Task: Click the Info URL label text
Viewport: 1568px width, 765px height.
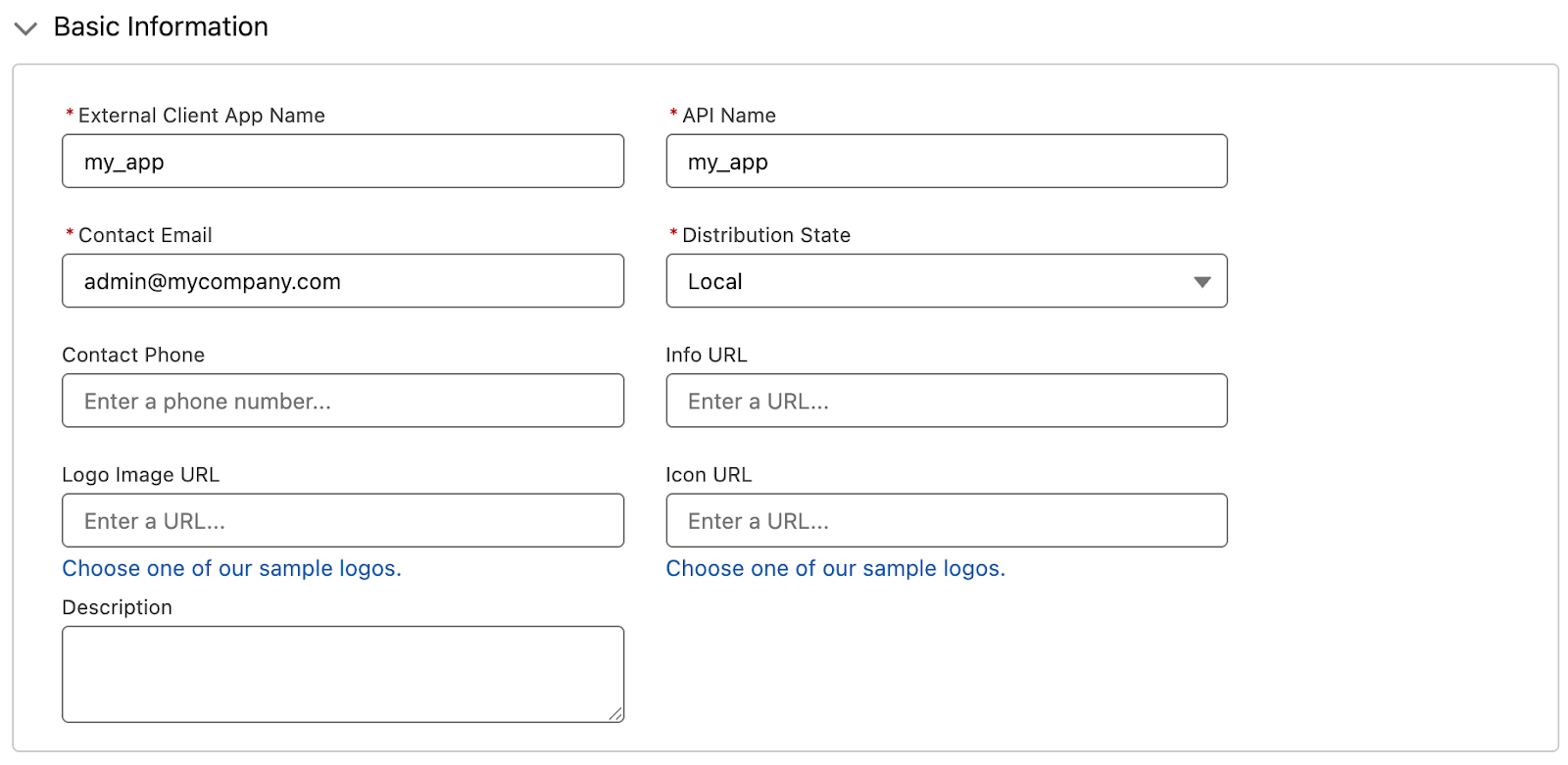Action: [x=707, y=355]
